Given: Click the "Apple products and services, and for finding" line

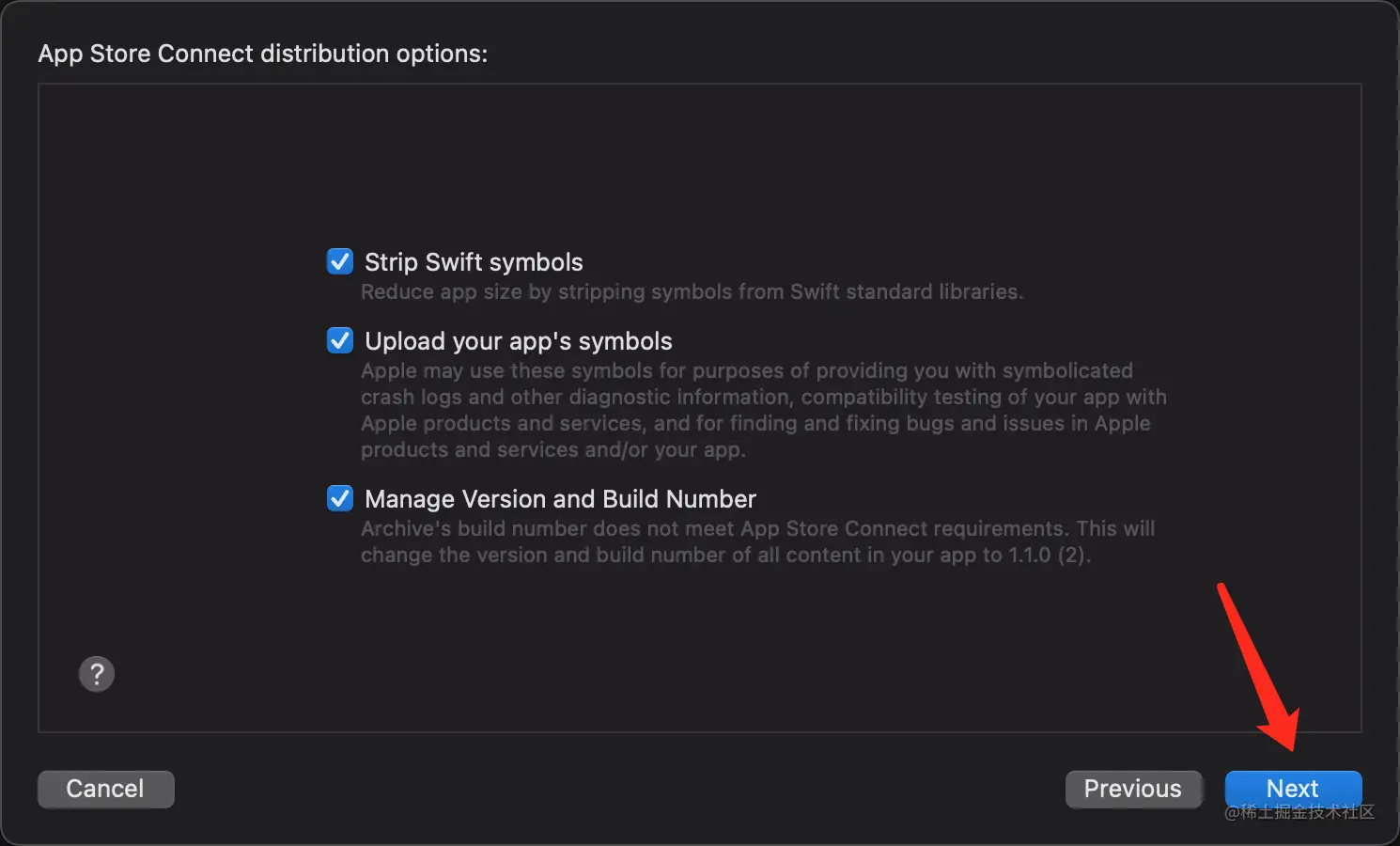Looking at the screenshot, I should tap(755, 423).
